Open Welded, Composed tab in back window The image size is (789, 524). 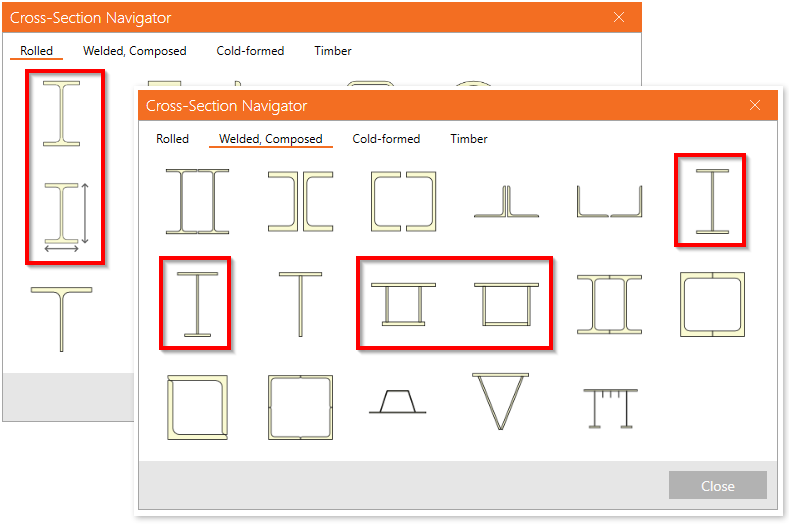pos(134,51)
